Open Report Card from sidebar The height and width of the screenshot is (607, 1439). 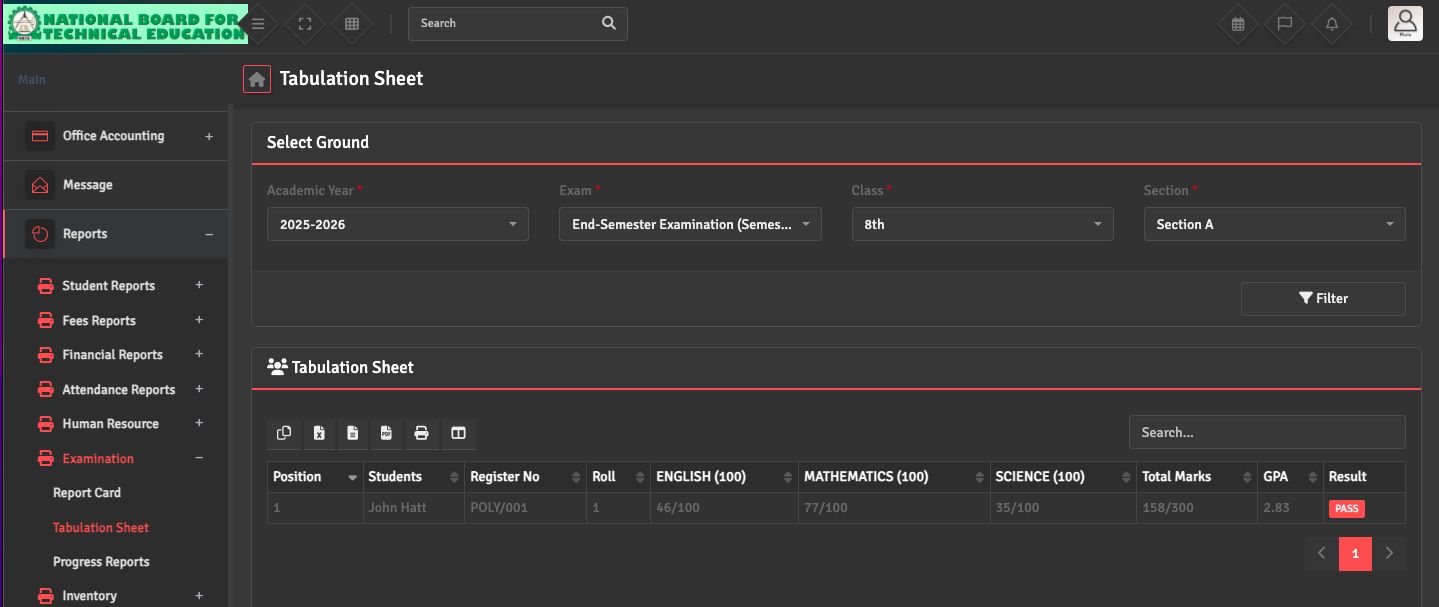point(87,493)
